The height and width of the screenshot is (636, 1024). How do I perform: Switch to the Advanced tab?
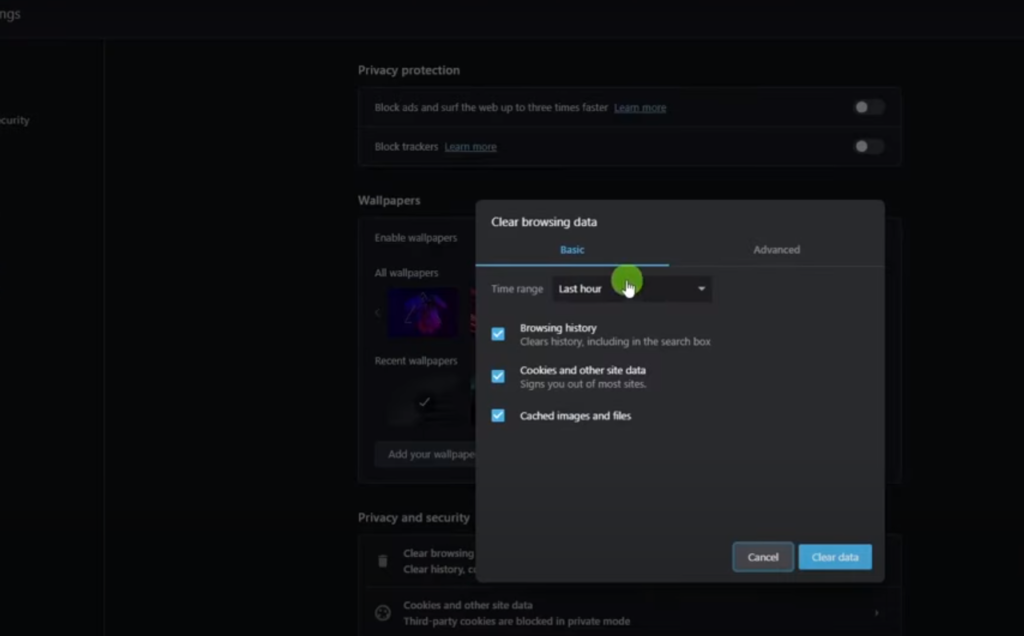point(776,250)
